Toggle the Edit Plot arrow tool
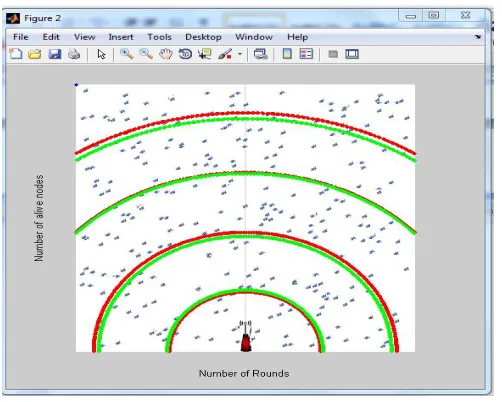This screenshot has width=502, height=402. point(101,54)
